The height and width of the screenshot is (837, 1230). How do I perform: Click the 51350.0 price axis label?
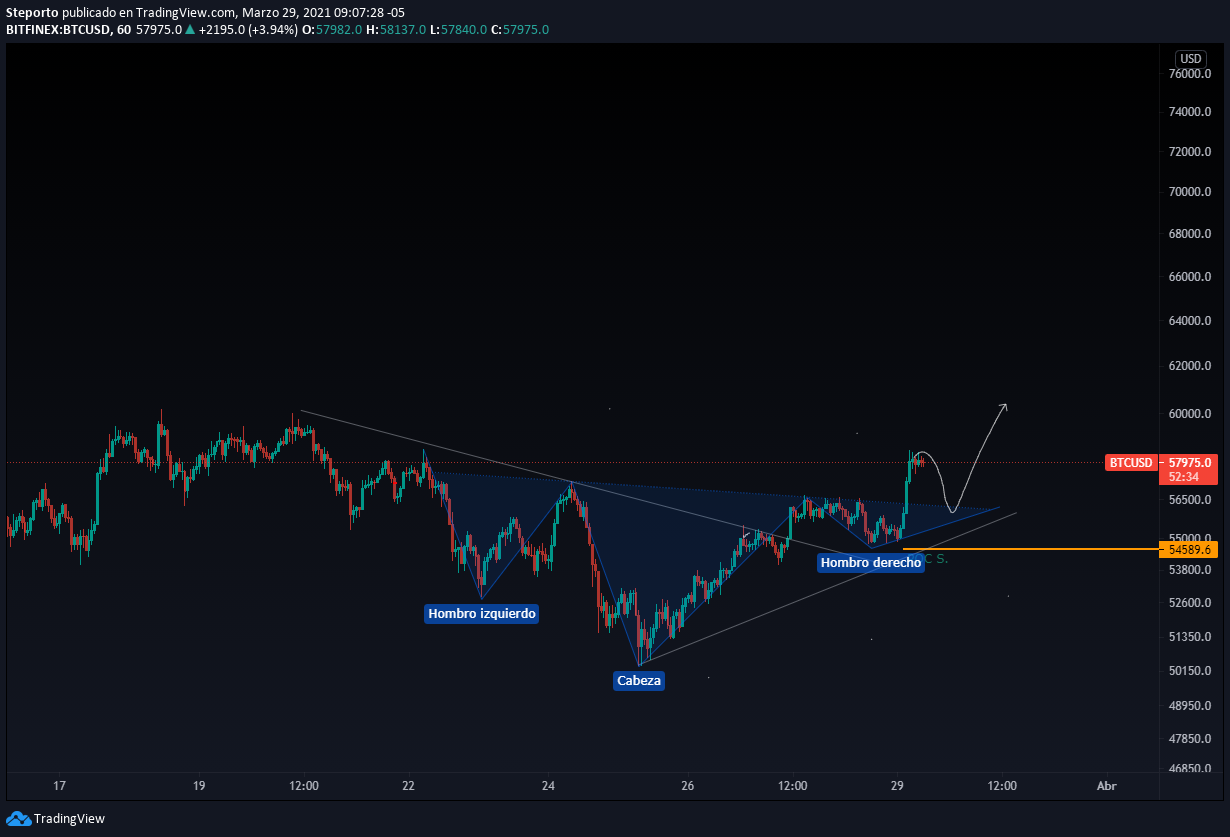(x=1190, y=637)
